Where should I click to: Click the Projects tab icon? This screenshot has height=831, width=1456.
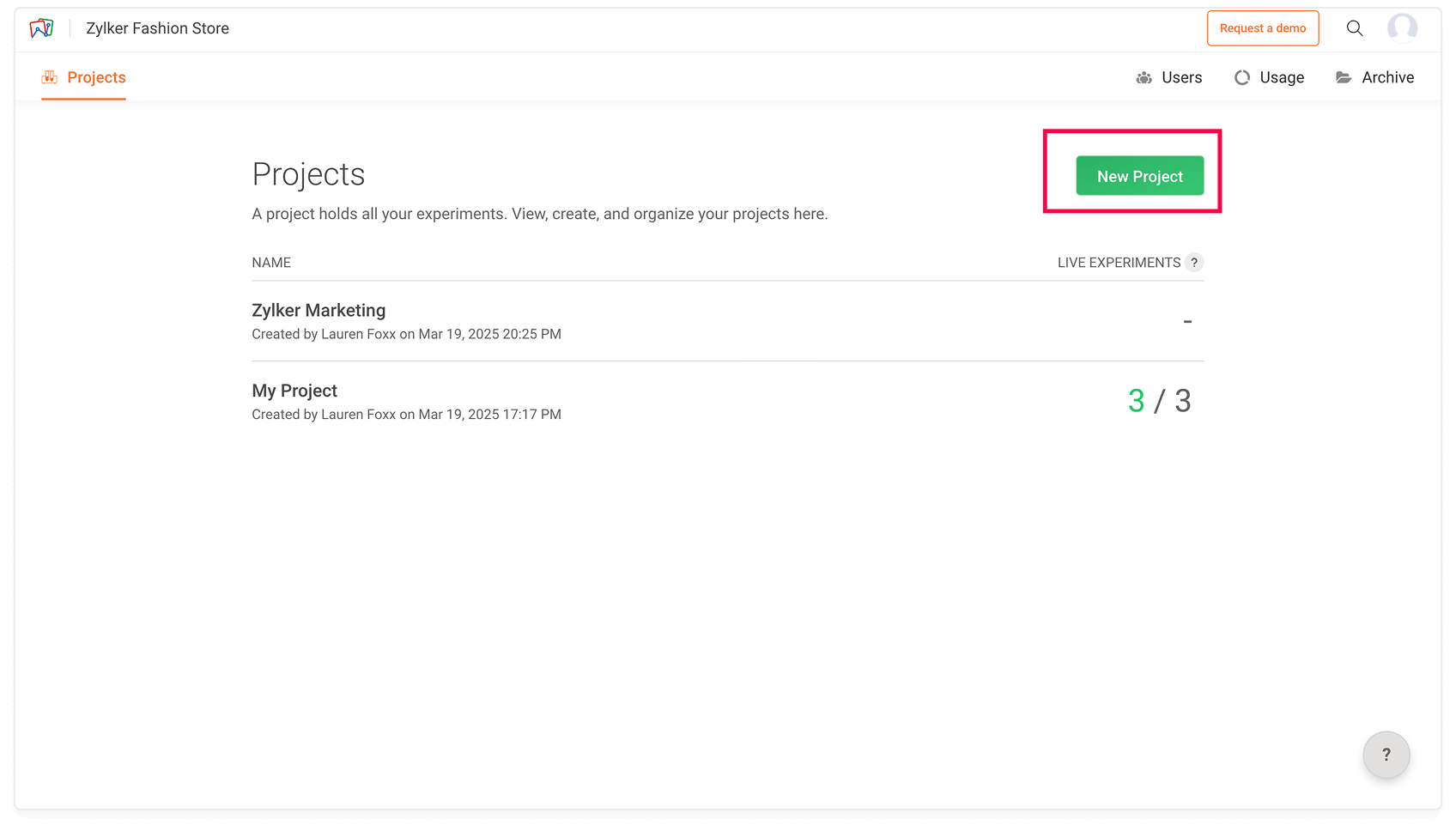point(50,77)
